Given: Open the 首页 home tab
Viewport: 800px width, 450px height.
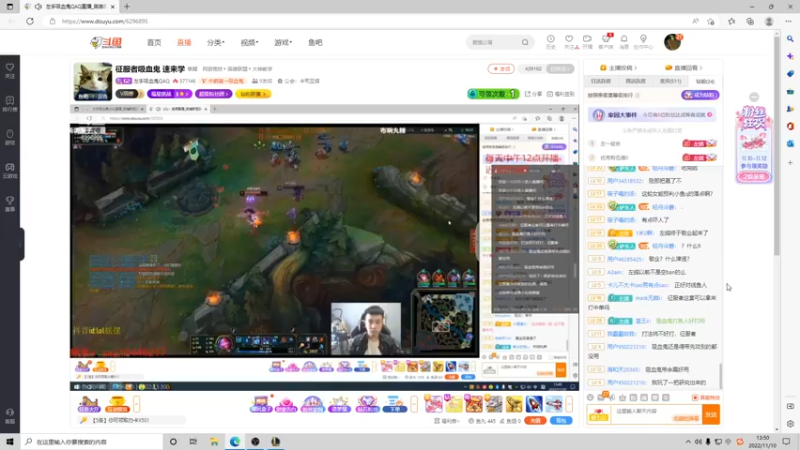Looking at the screenshot, I should pyautogui.click(x=154, y=42).
